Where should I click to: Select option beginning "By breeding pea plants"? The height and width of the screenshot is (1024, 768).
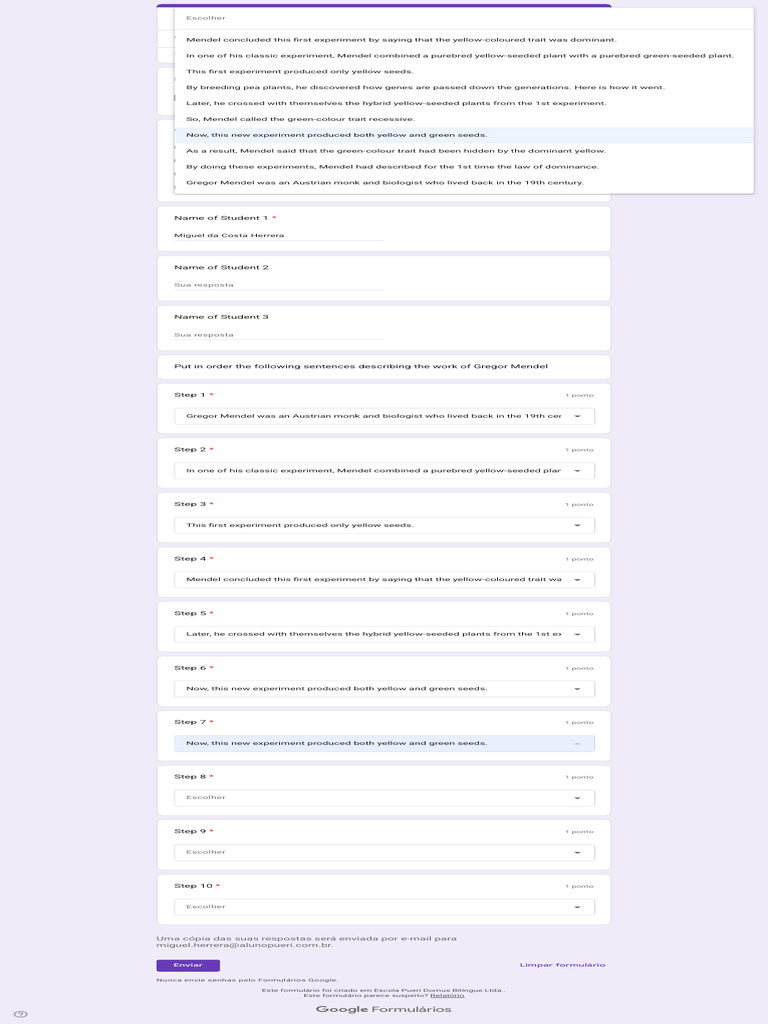click(x=425, y=87)
